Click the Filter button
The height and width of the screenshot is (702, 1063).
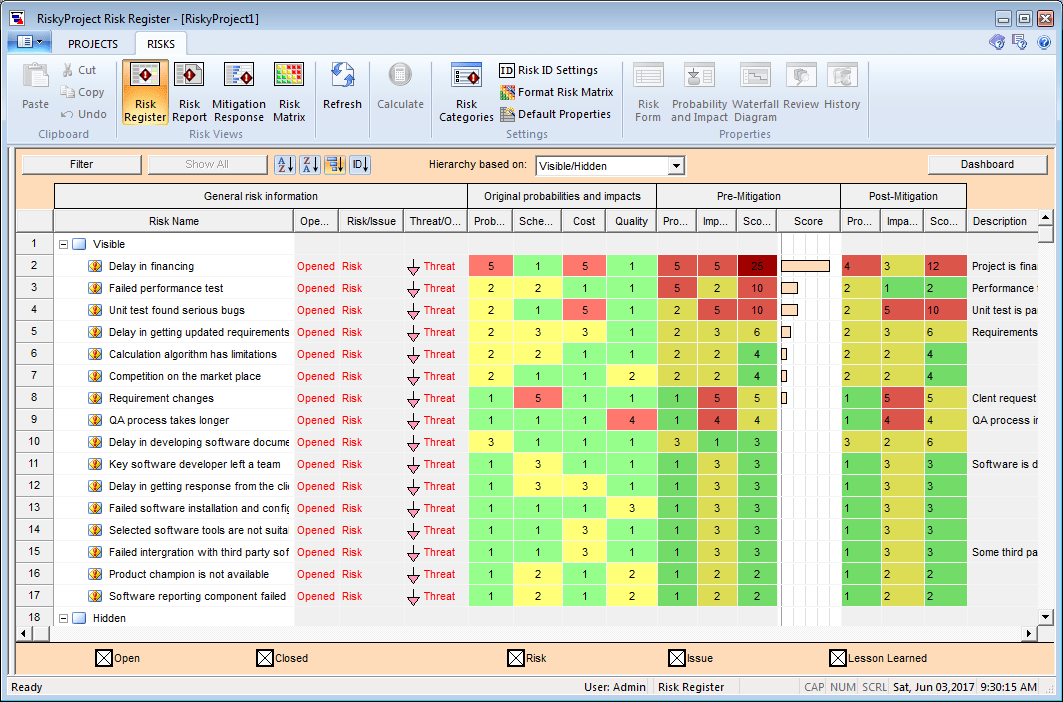coord(81,165)
